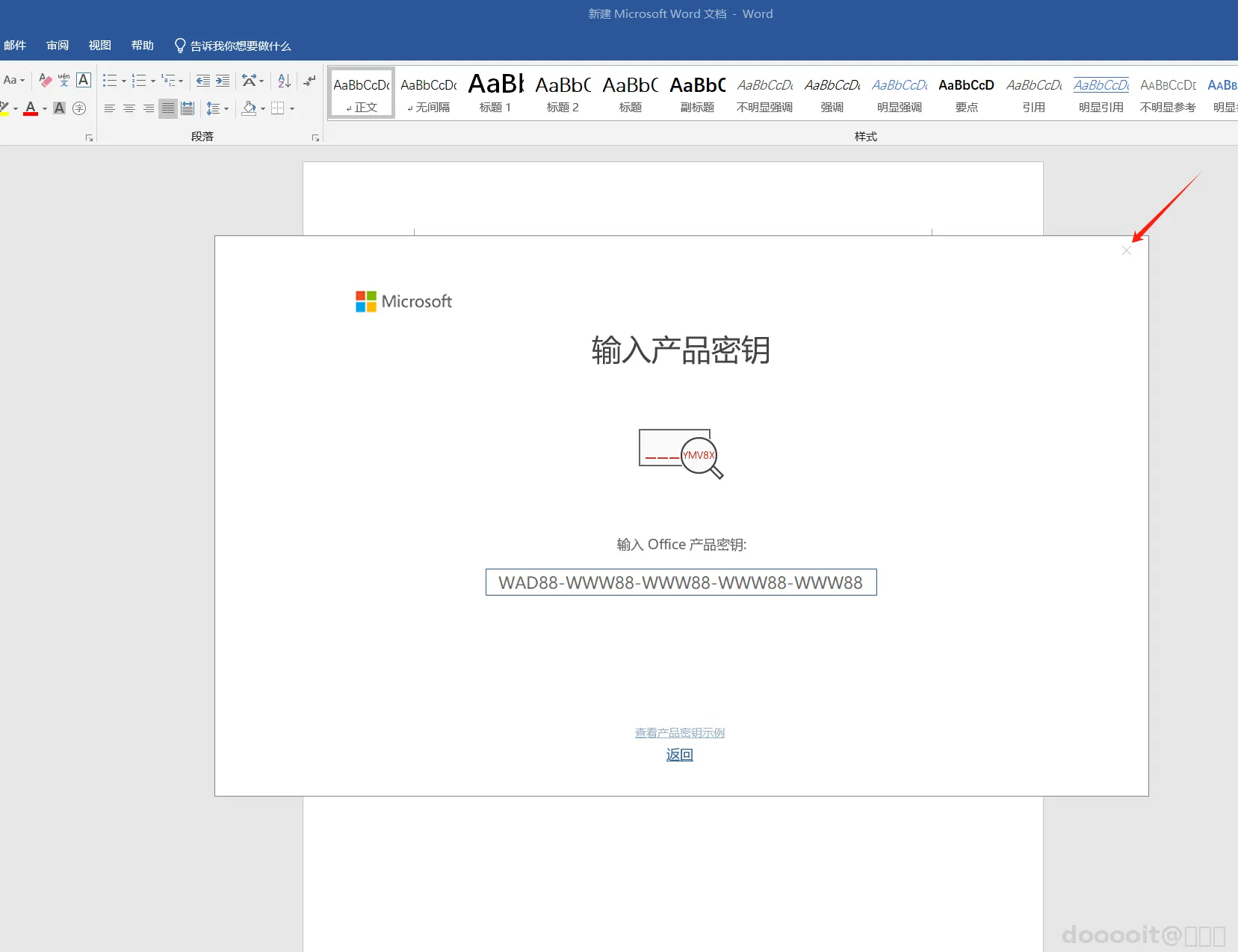
Task: Open the bullet list dropdown arrow
Action: coord(124,81)
